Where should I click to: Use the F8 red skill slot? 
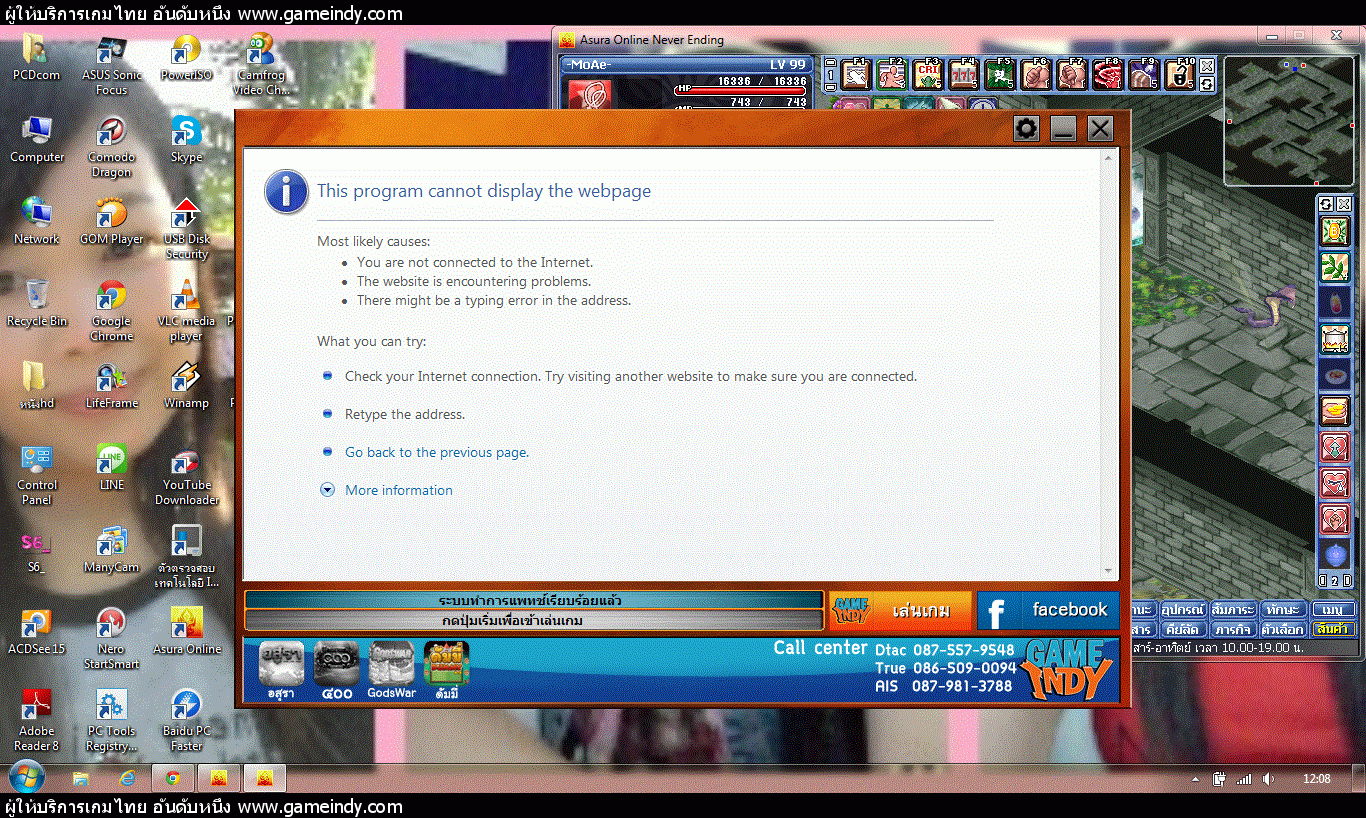1107,74
